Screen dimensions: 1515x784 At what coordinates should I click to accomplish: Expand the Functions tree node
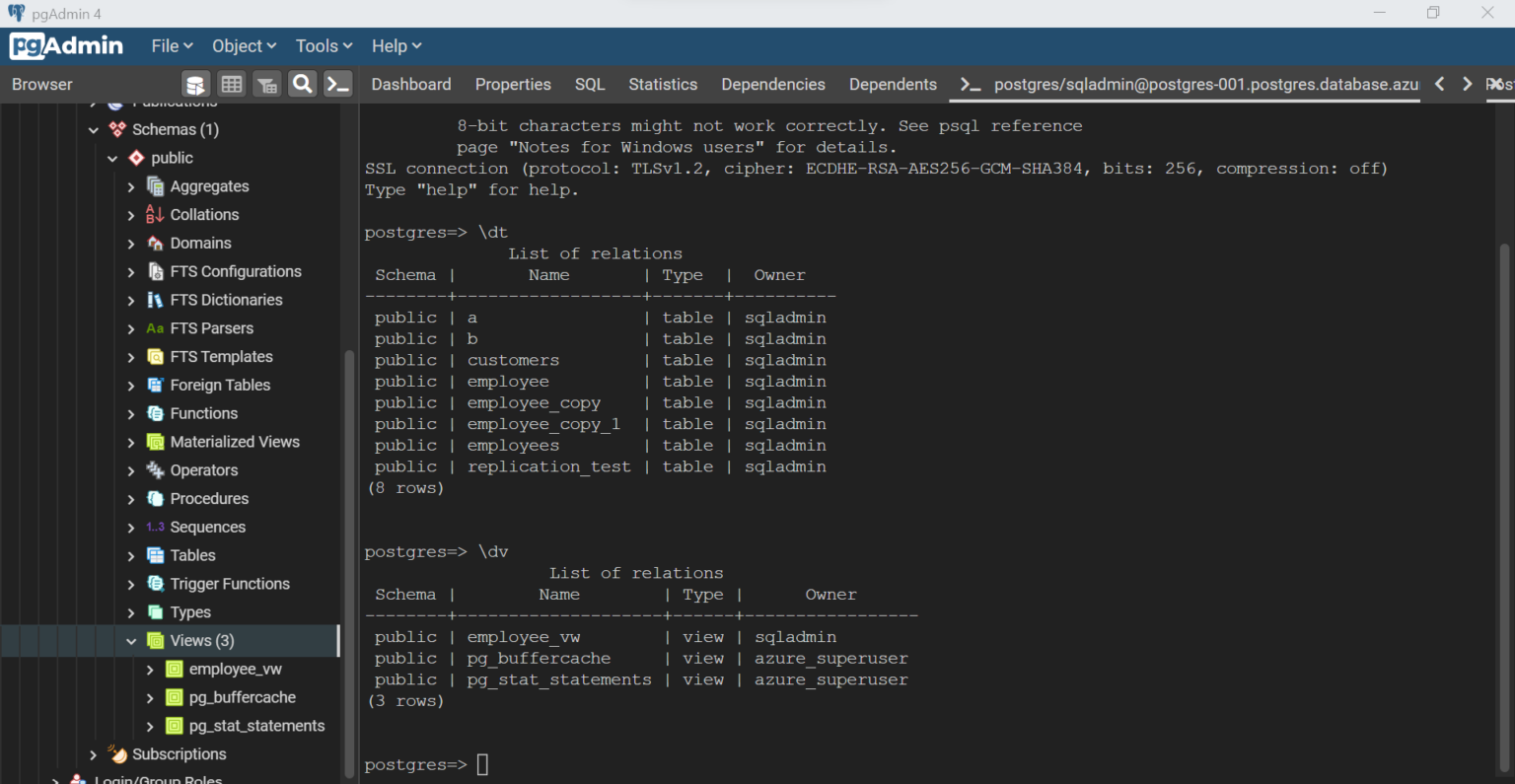point(129,412)
